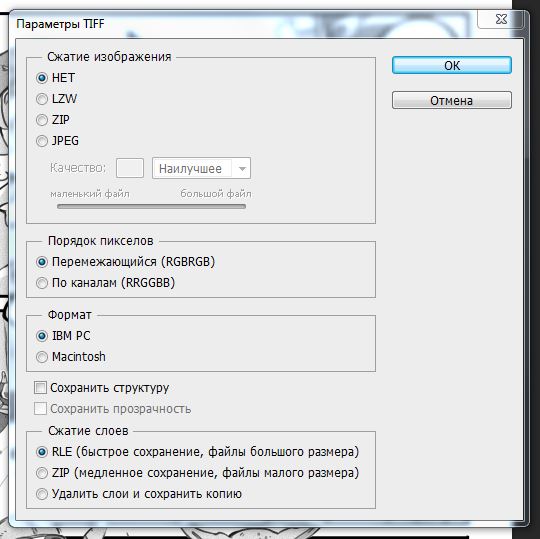Select По каналам (RRGGBB) pixel order
The width and height of the screenshot is (540, 539).
click(42, 283)
